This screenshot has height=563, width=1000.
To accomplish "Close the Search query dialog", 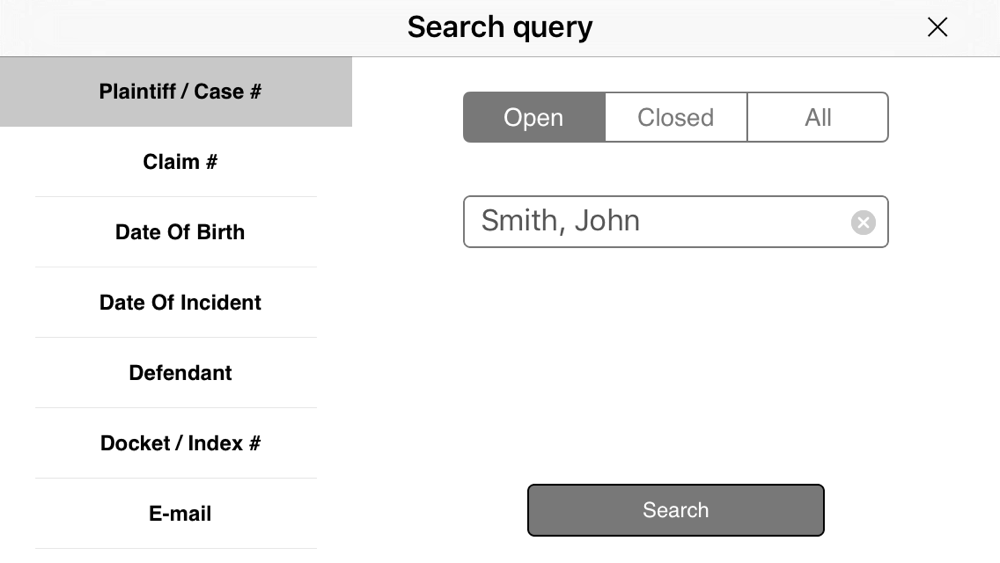I will coord(937,27).
